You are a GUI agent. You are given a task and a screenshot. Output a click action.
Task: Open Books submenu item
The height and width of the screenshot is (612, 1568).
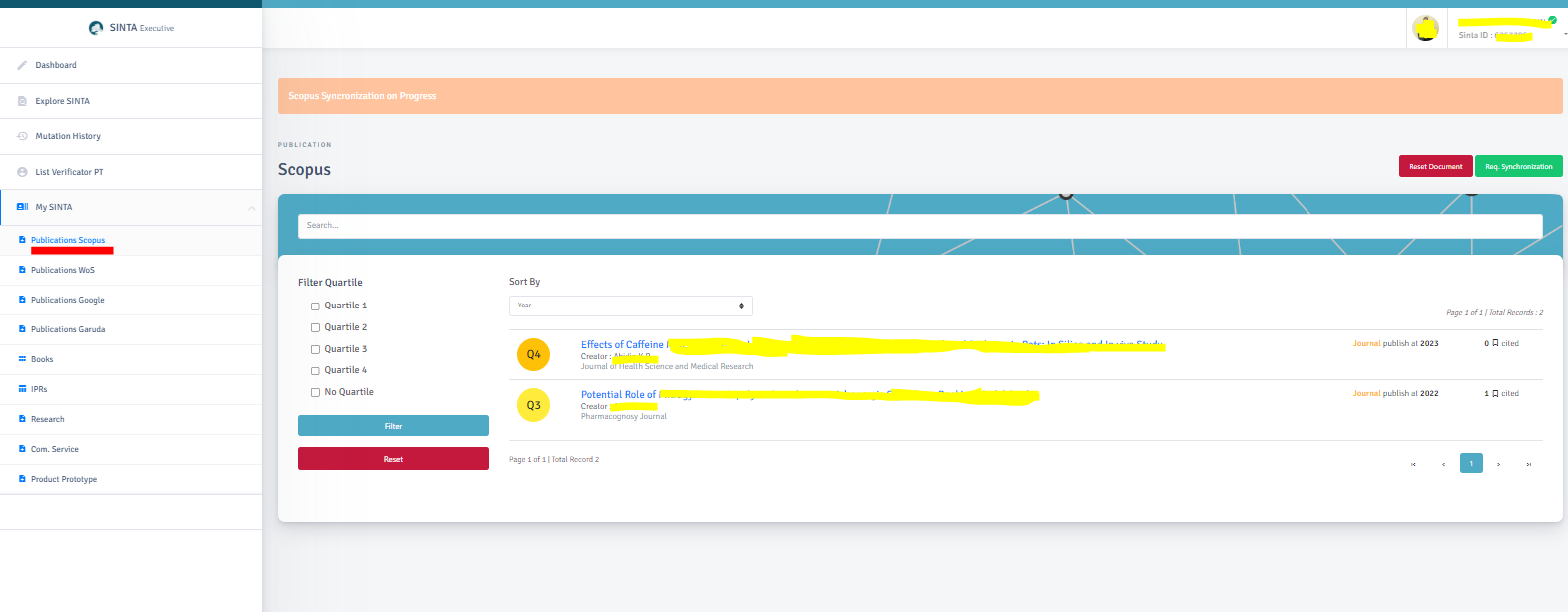pyautogui.click(x=131, y=359)
